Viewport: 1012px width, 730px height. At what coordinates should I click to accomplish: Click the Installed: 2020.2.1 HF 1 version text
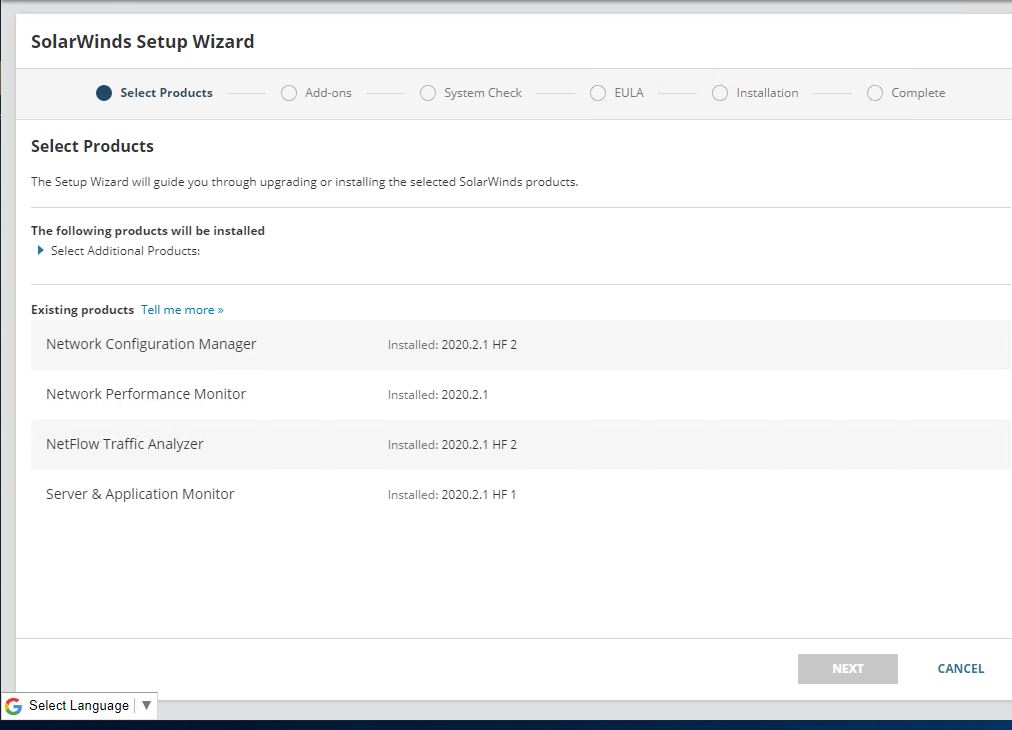click(x=452, y=494)
